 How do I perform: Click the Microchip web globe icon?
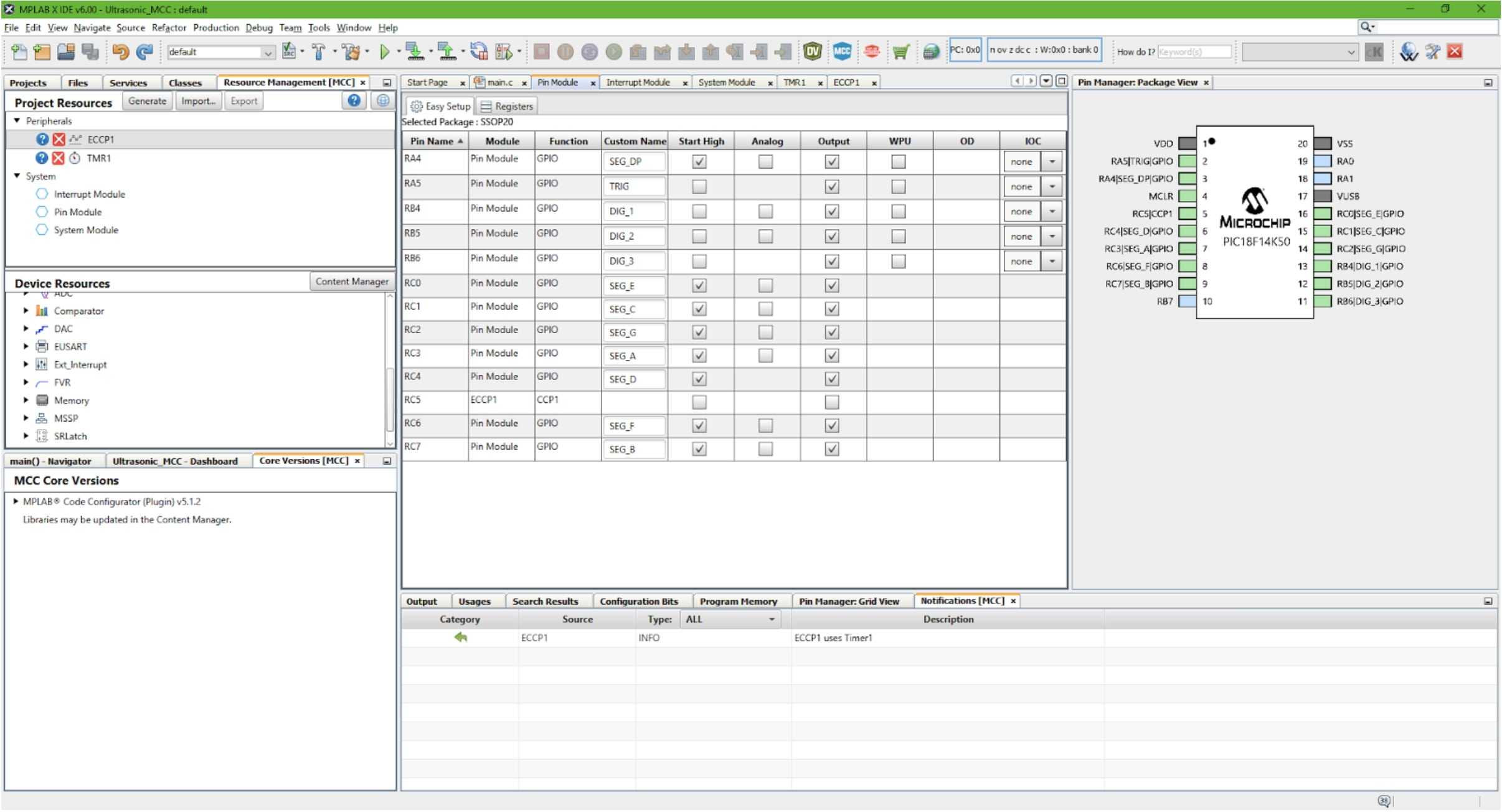coord(1409,52)
